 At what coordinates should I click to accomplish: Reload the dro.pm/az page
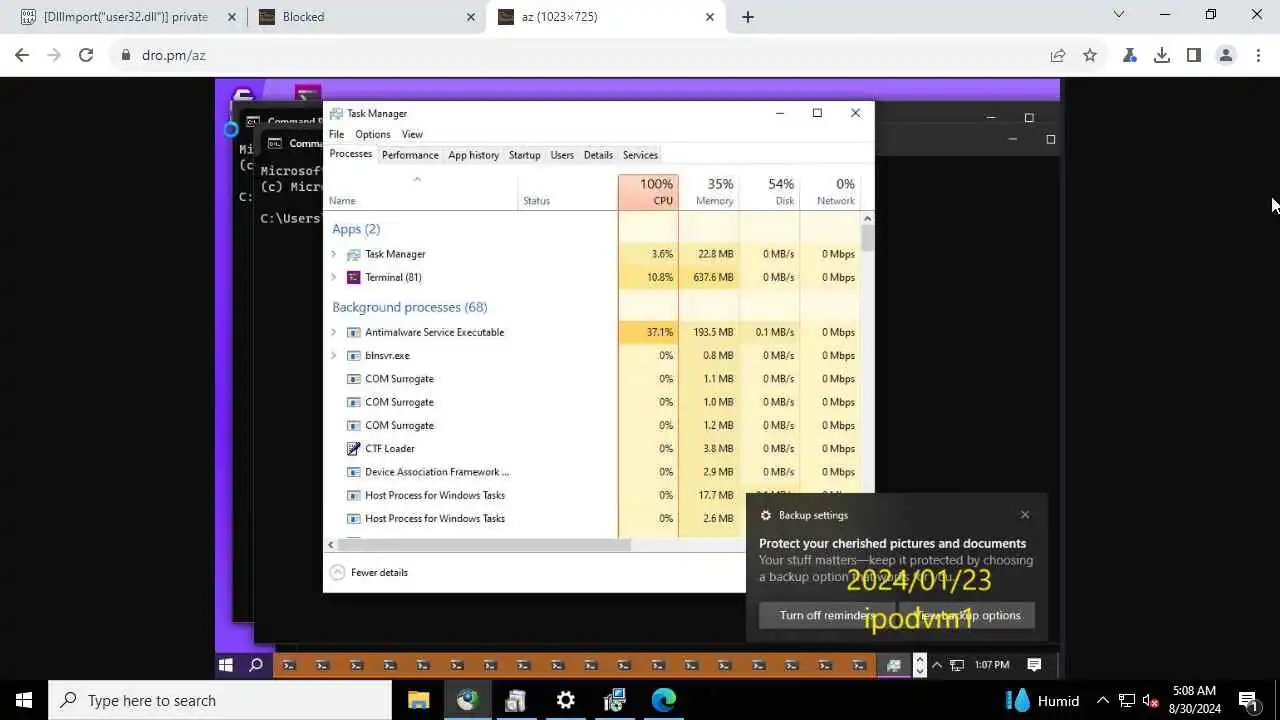click(x=86, y=55)
